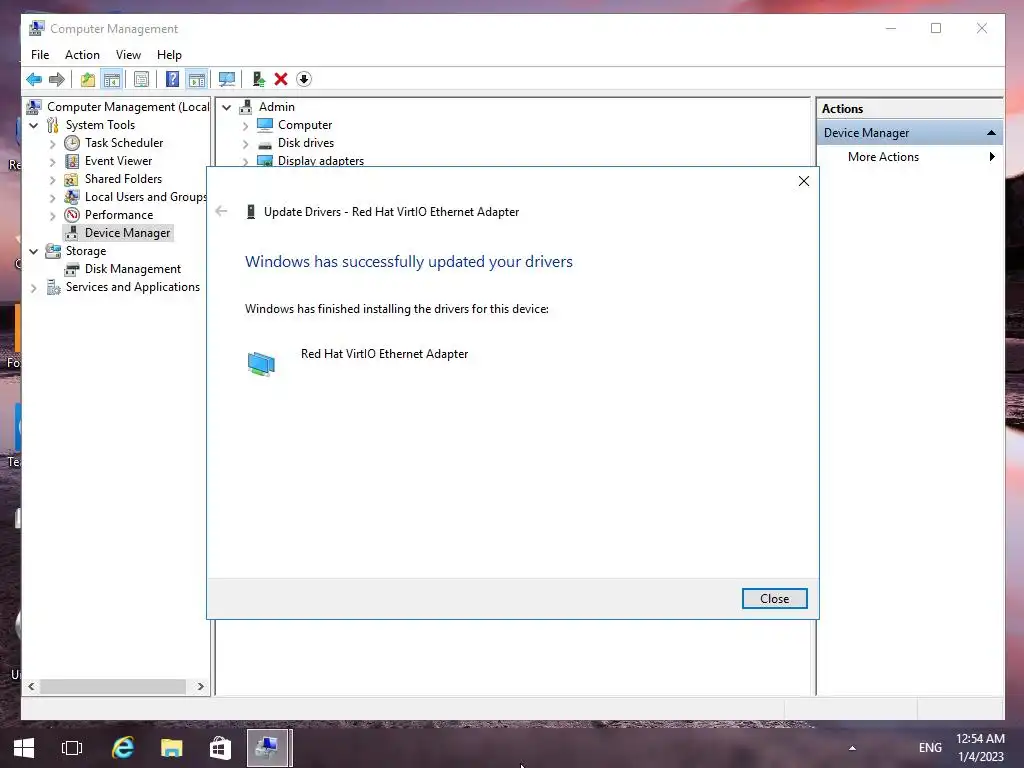Expand the Performance node
The height and width of the screenshot is (768, 1024).
coord(52,215)
